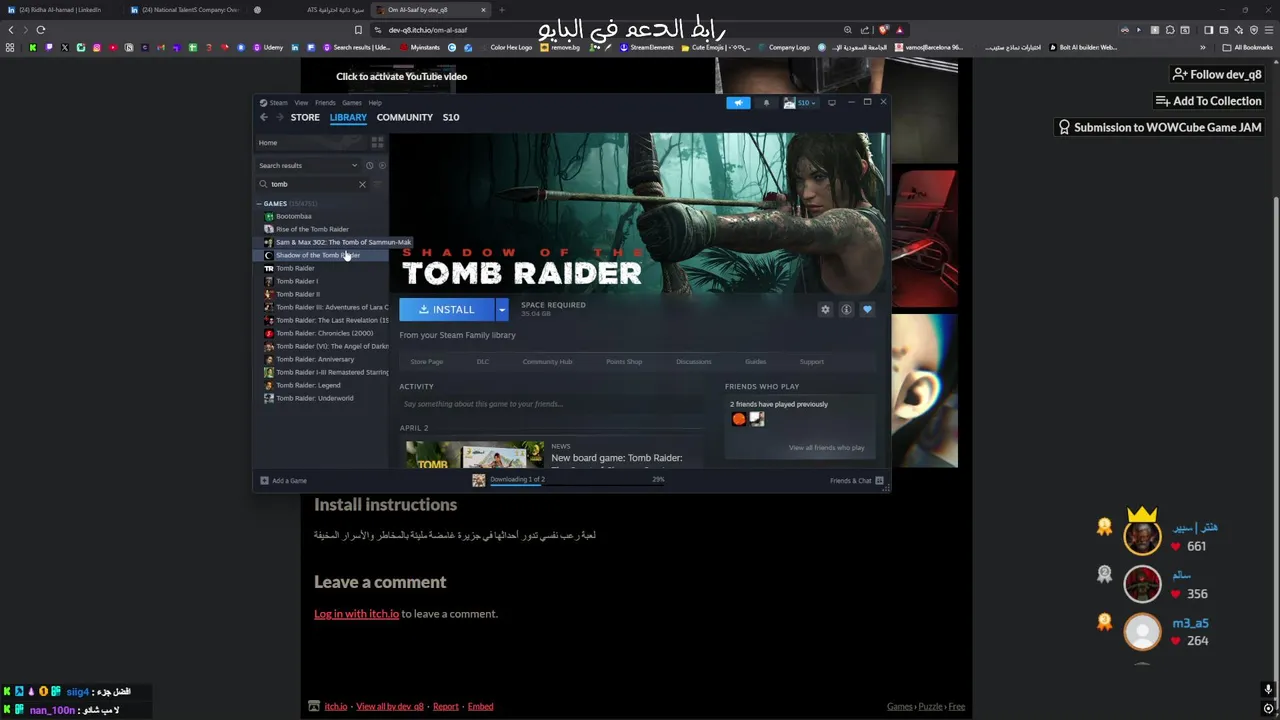The image size is (1280, 720).
Task: Open the Support link
Action: tap(812, 362)
